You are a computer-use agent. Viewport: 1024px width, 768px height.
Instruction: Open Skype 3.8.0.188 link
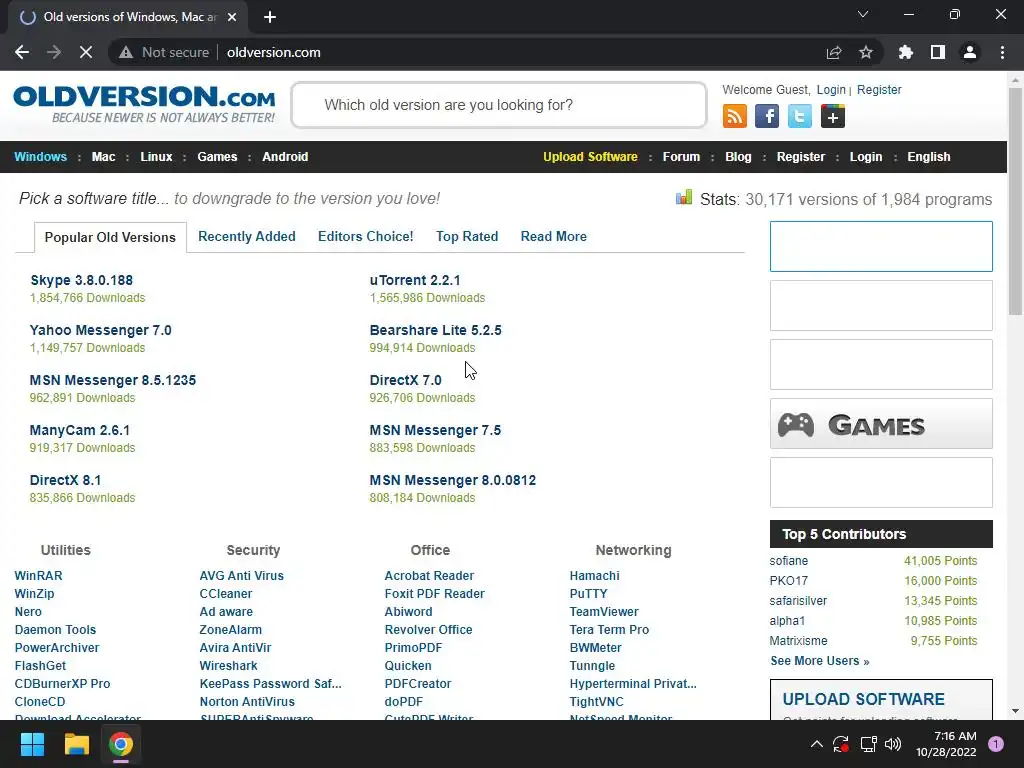coord(82,280)
